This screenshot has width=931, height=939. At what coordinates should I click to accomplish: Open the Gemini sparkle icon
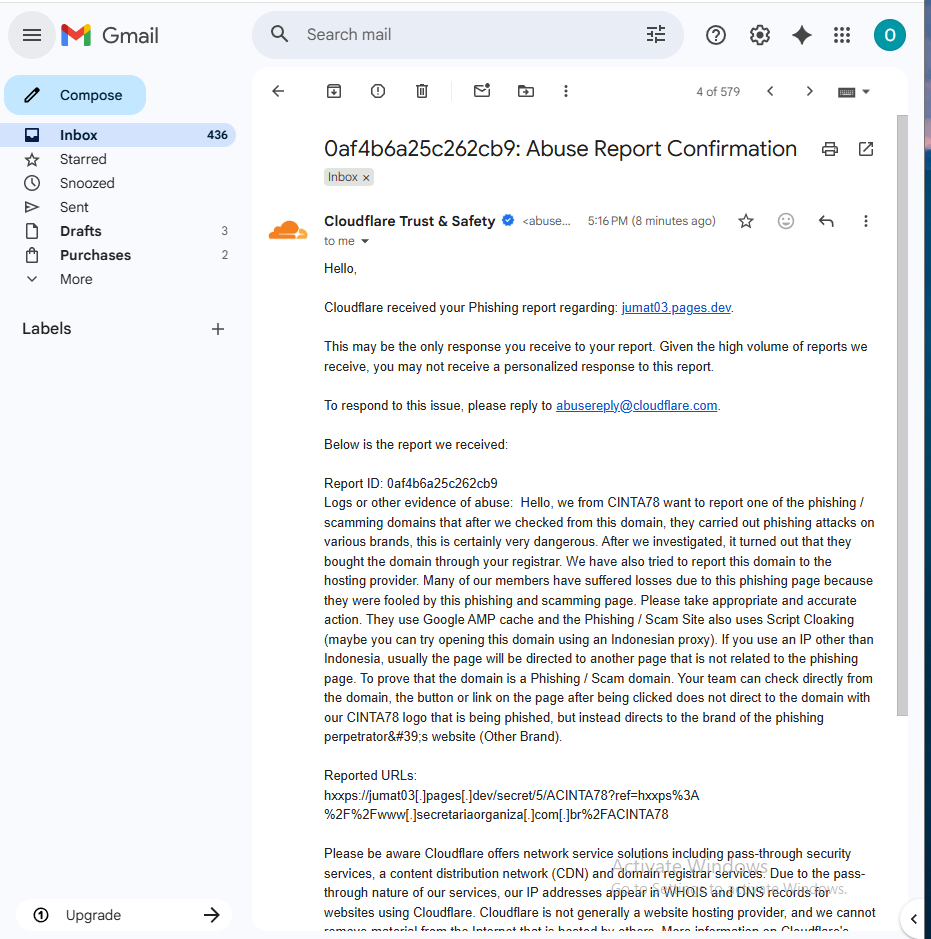802,35
